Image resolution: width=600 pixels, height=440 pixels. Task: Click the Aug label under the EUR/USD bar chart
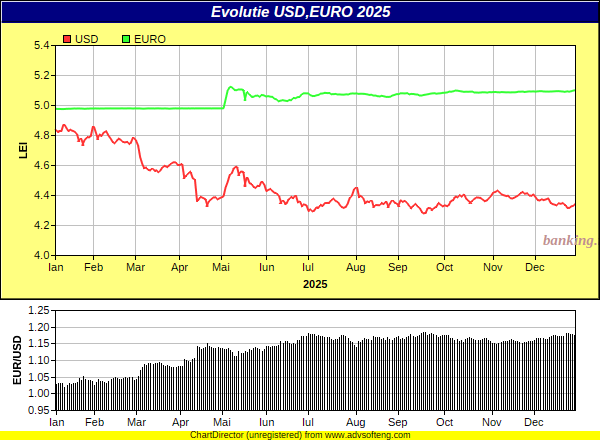356,422
